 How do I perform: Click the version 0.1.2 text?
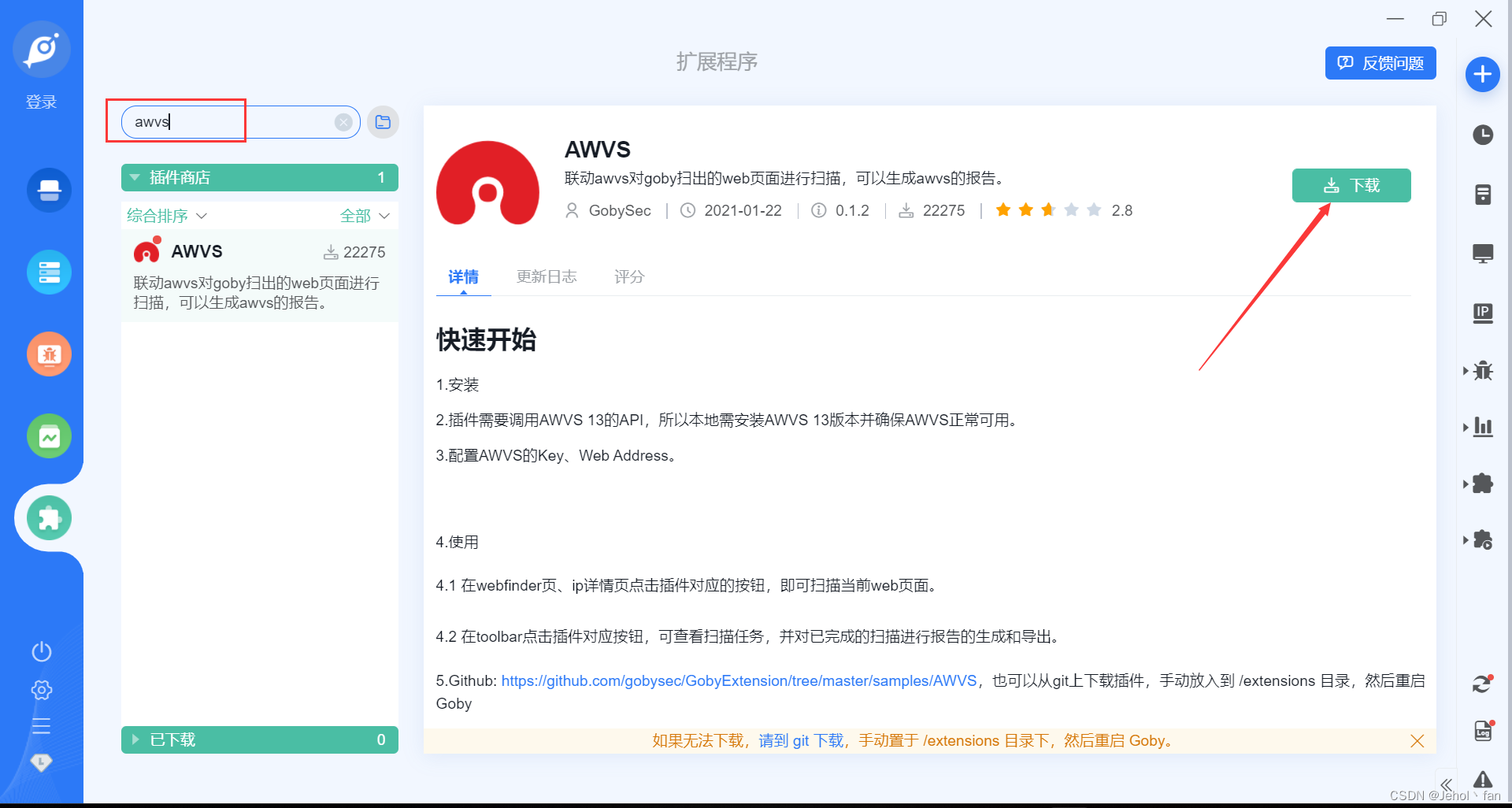852,210
